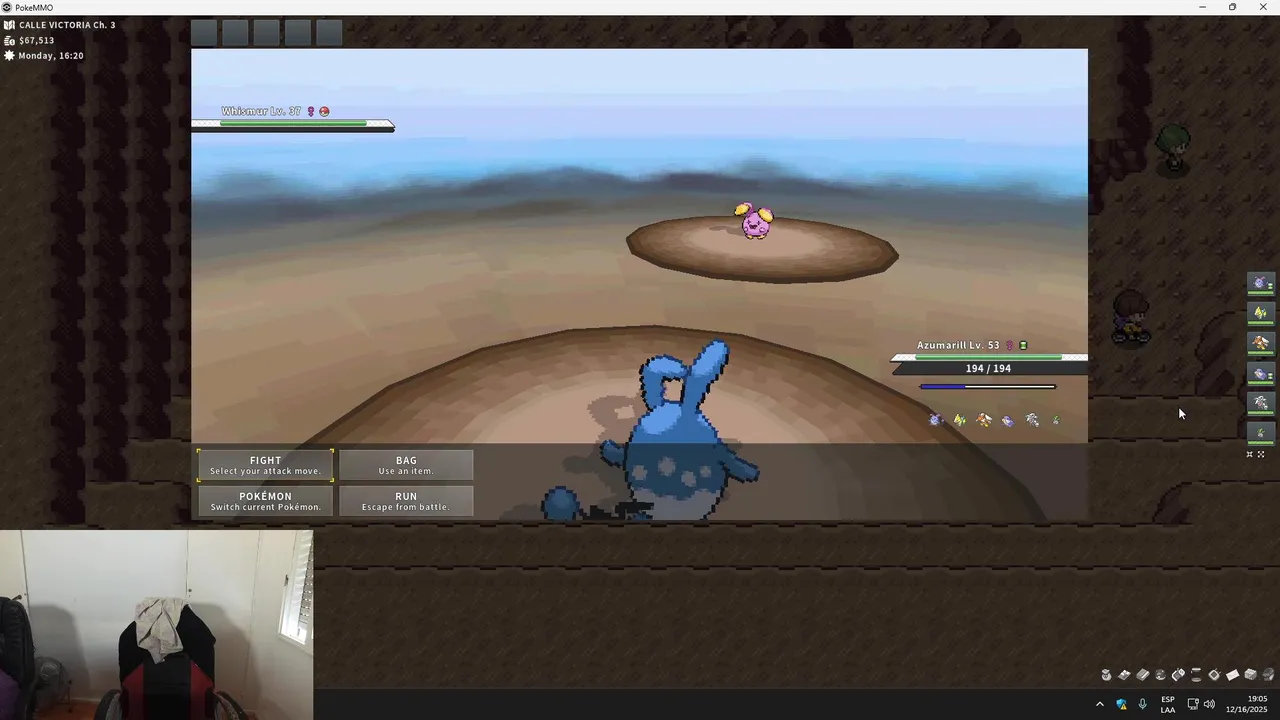This screenshot has width=1280, height=720.
Task: Click Azumarill's green HP bar
Action: pos(988,357)
